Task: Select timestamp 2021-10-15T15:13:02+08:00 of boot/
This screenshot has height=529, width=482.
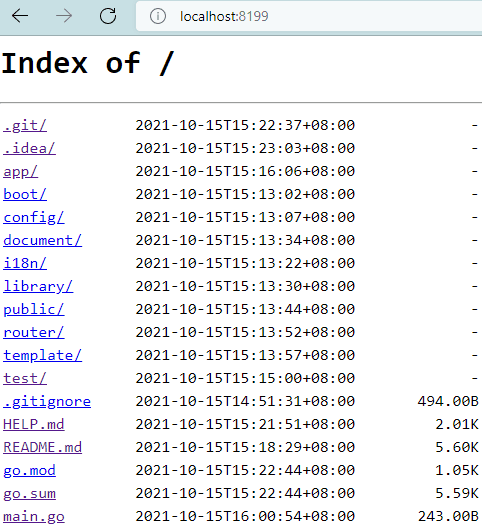Action: click(245, 194)
